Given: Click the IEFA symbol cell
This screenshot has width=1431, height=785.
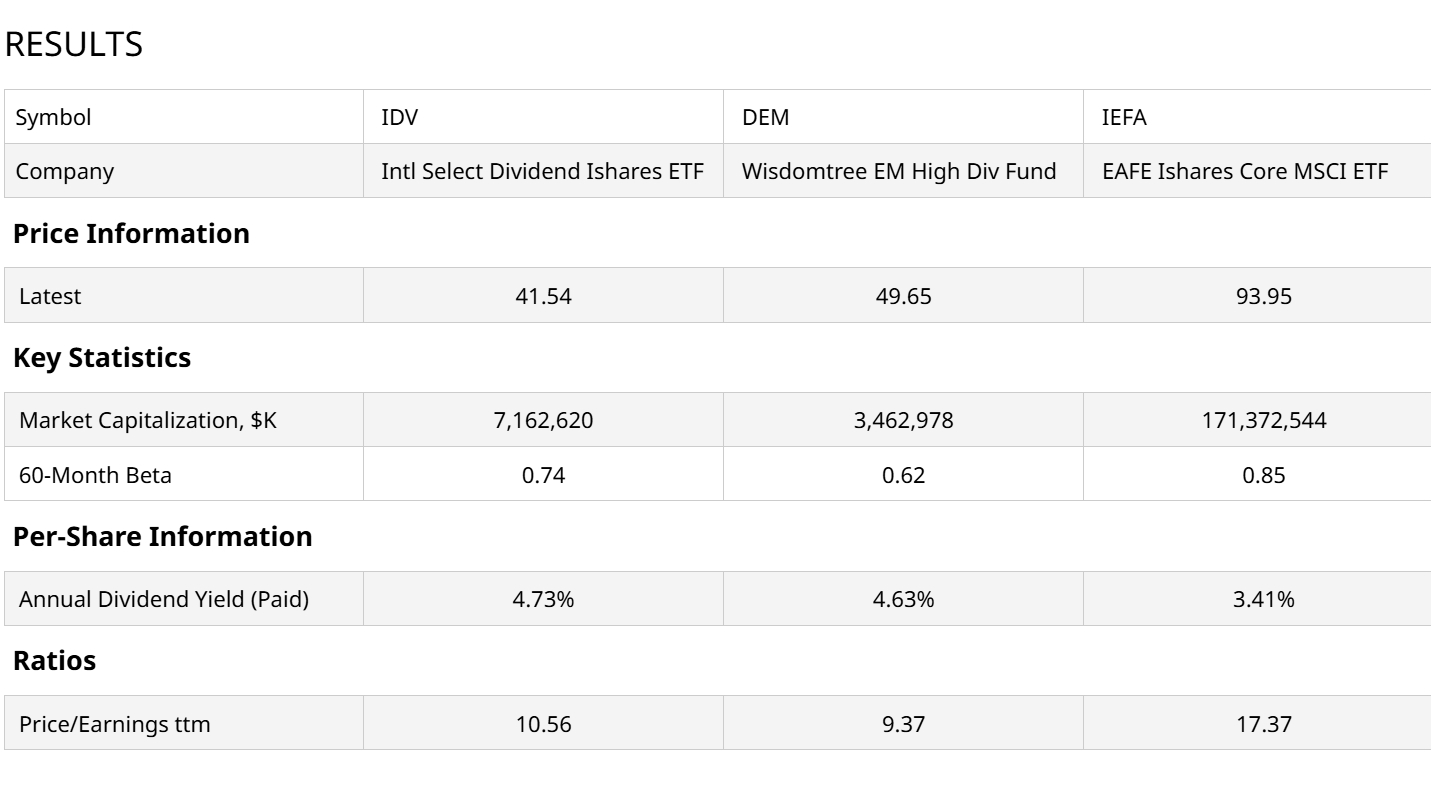Looking at the screenshot, I should (1124, 117).
